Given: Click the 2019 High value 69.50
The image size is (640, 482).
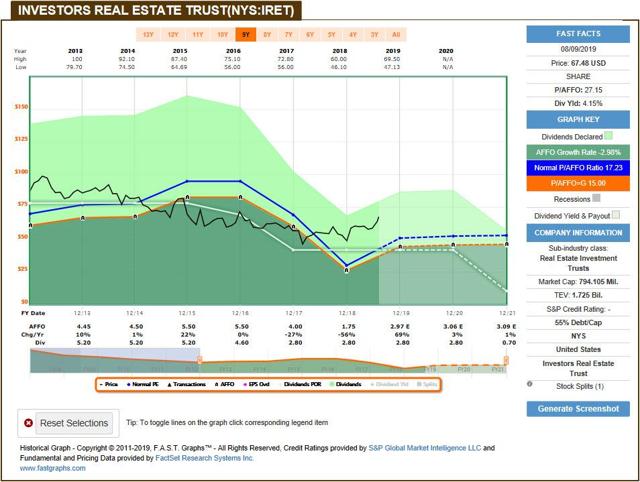Looking at the screenshot, I should click(x=392, y=59).
